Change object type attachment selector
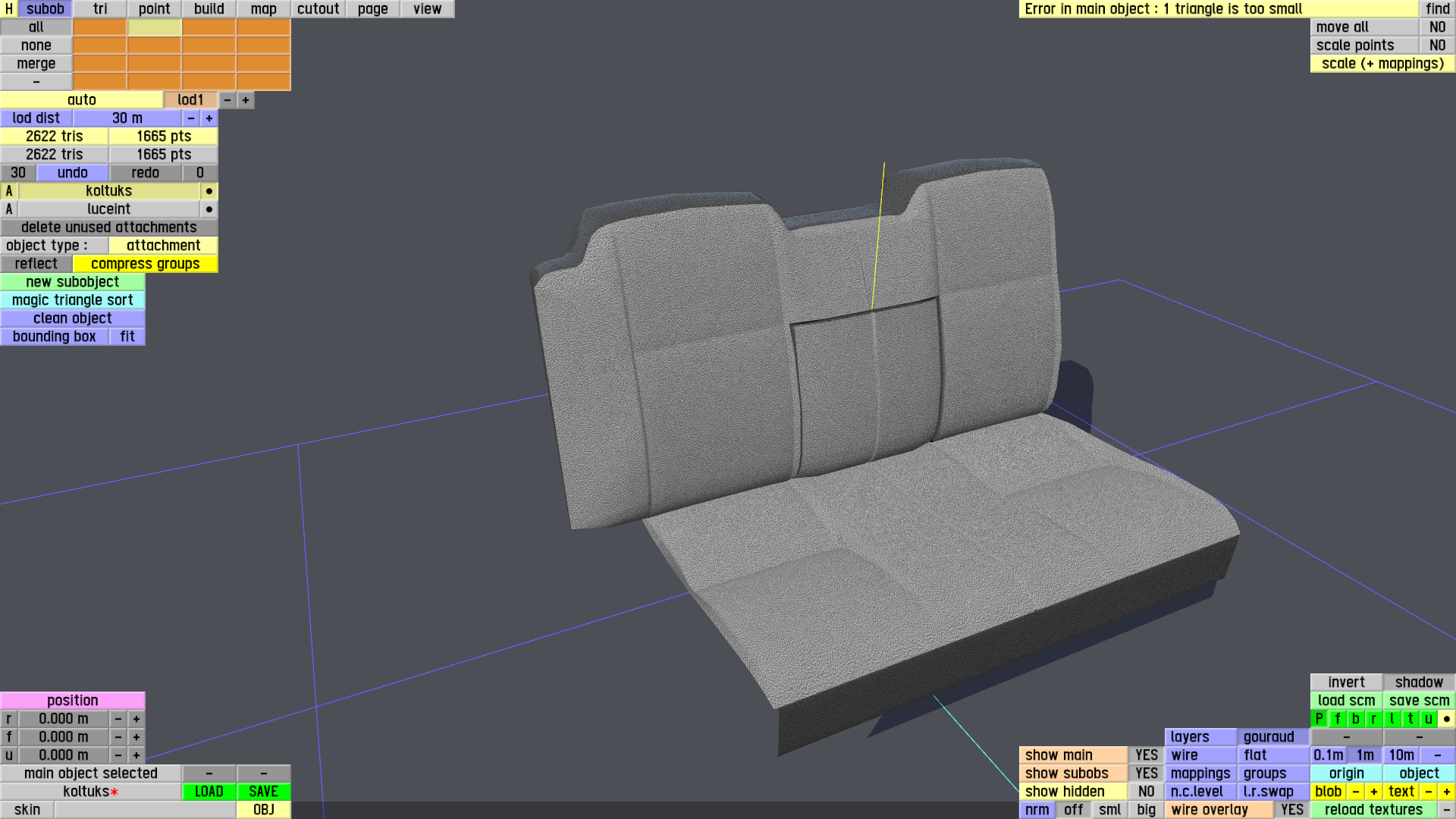 point(163,246)
